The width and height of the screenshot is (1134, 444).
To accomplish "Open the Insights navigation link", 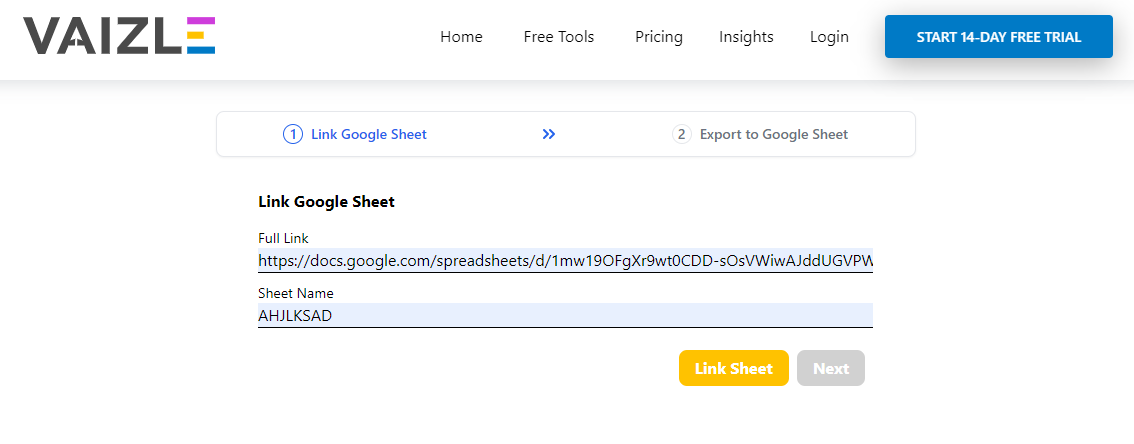I will [x=746, y=37].
